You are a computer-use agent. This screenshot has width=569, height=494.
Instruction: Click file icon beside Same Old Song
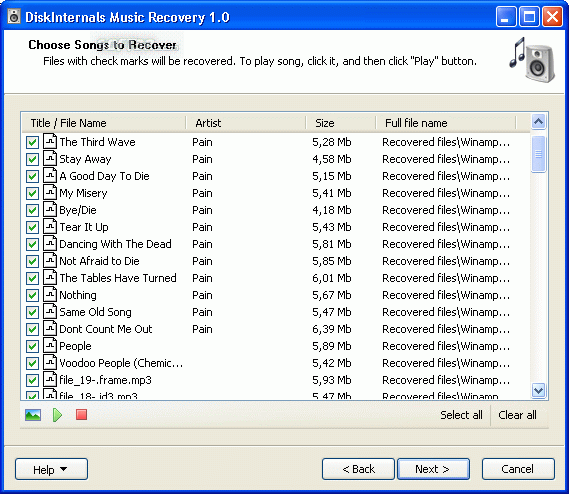click(x=50, y=311)
